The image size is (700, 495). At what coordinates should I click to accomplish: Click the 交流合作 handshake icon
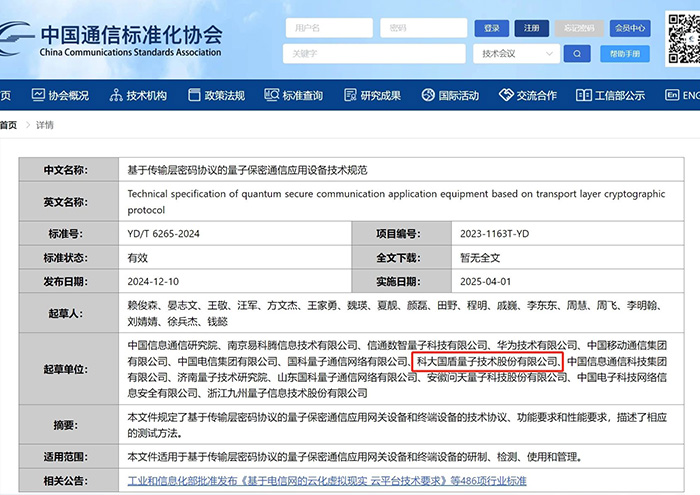[506, 95]
